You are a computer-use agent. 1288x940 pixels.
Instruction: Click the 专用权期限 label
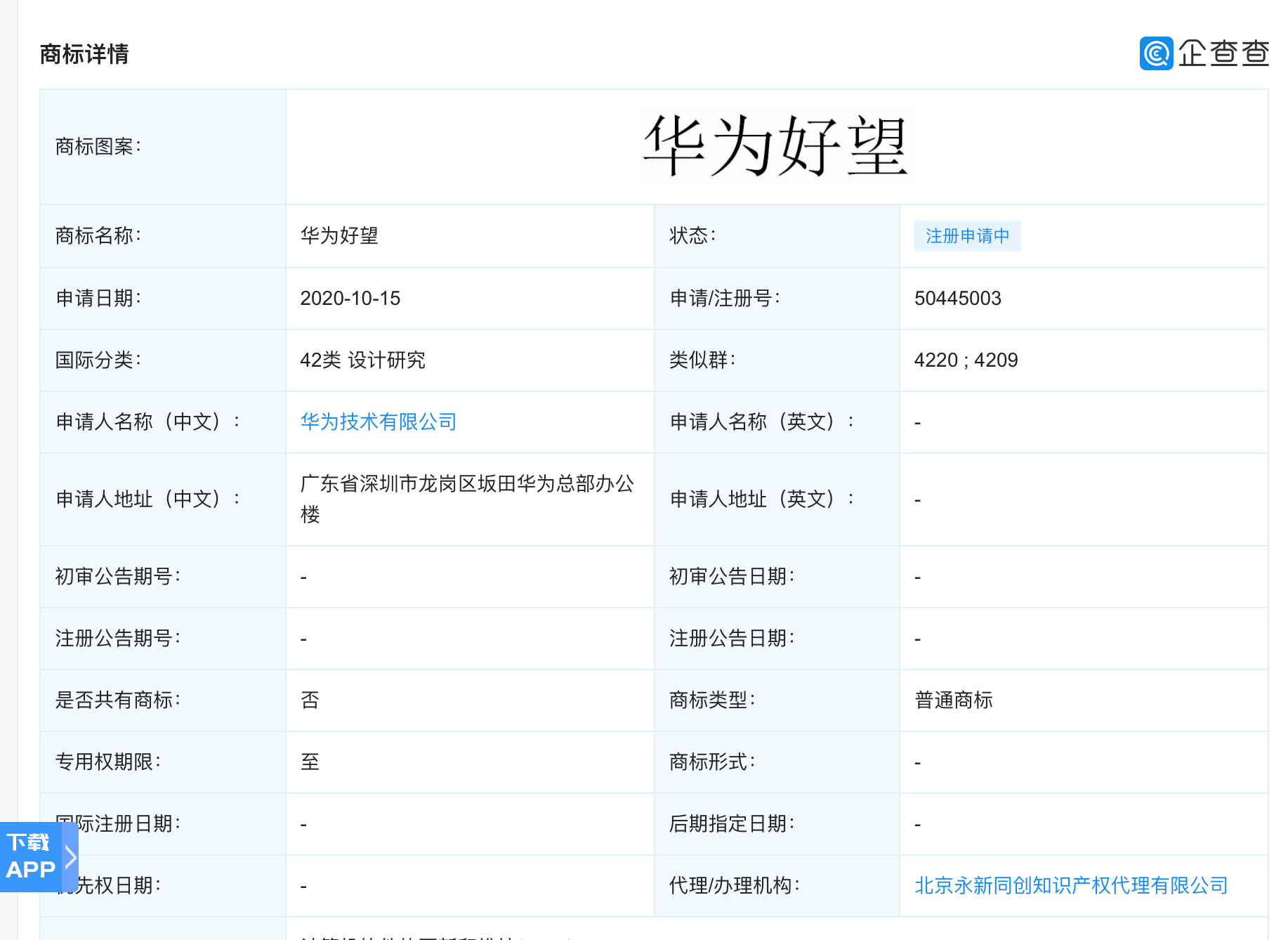(x=108, y=762)
